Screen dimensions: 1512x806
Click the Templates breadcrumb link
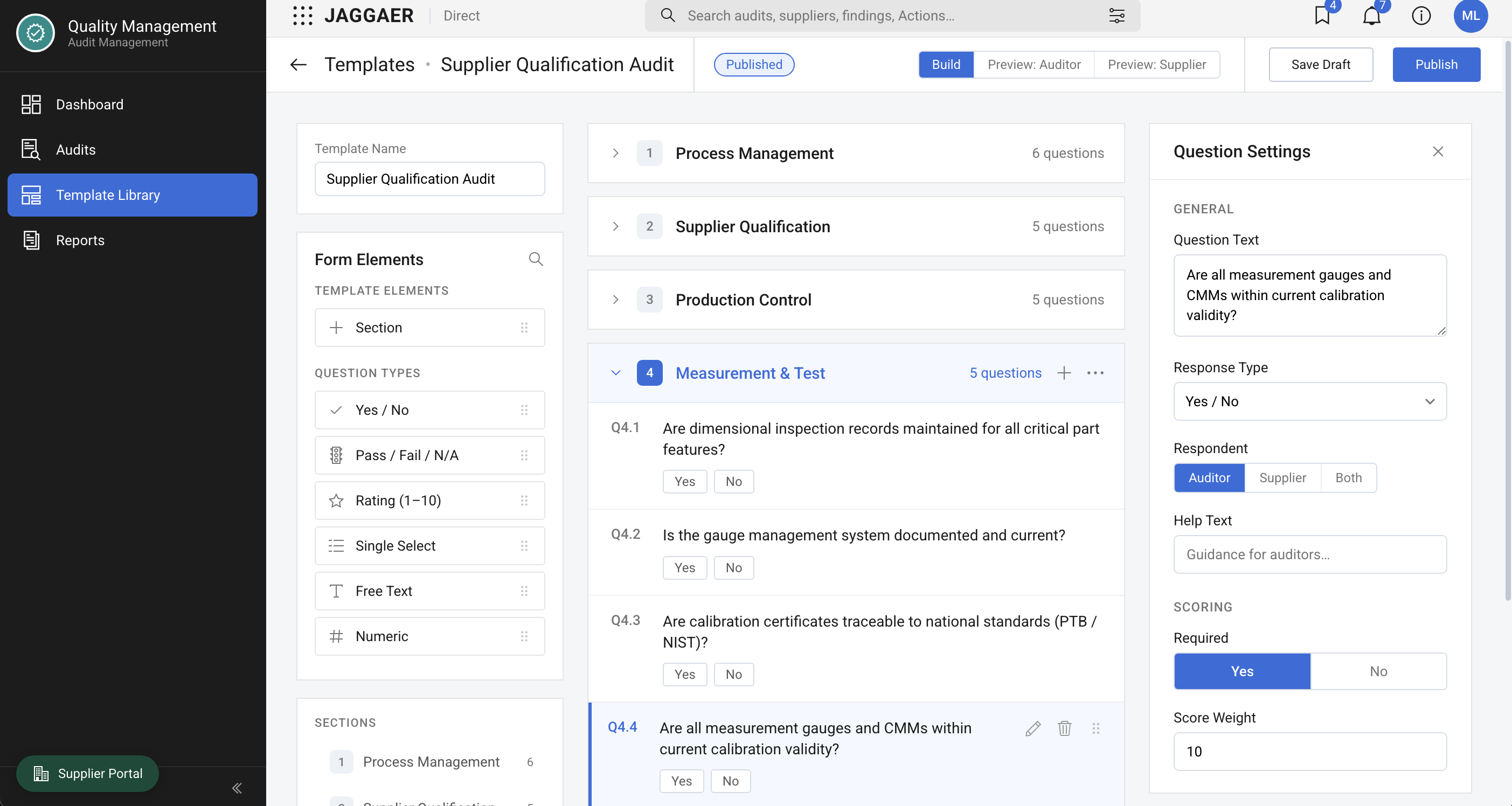coord(369,65)
